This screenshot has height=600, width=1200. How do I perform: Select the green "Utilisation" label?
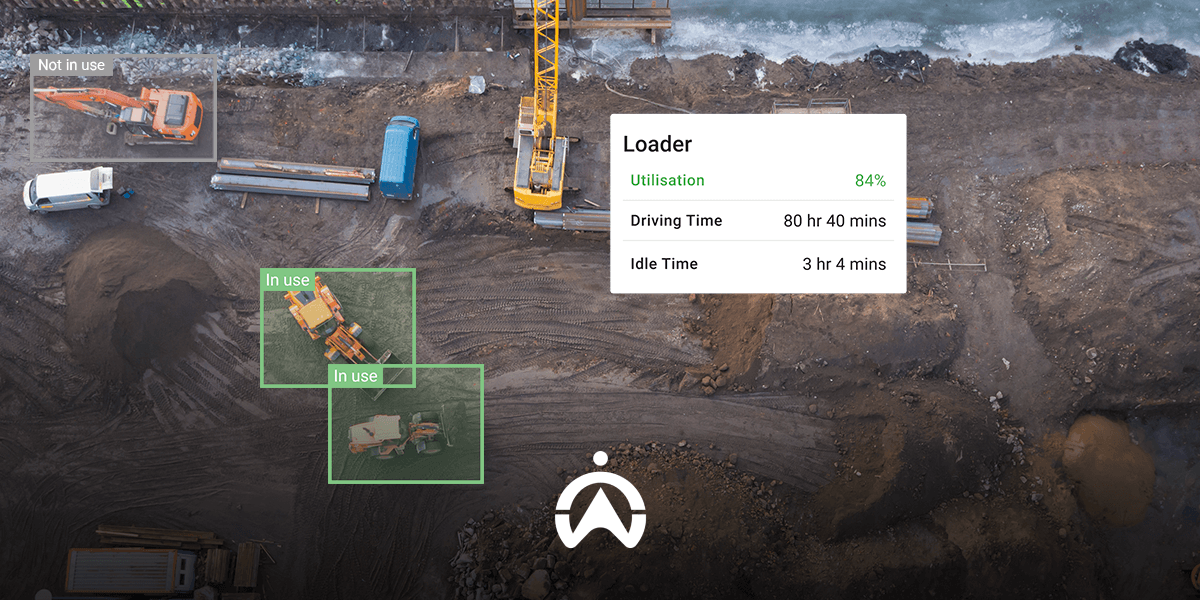pos(667,181)
